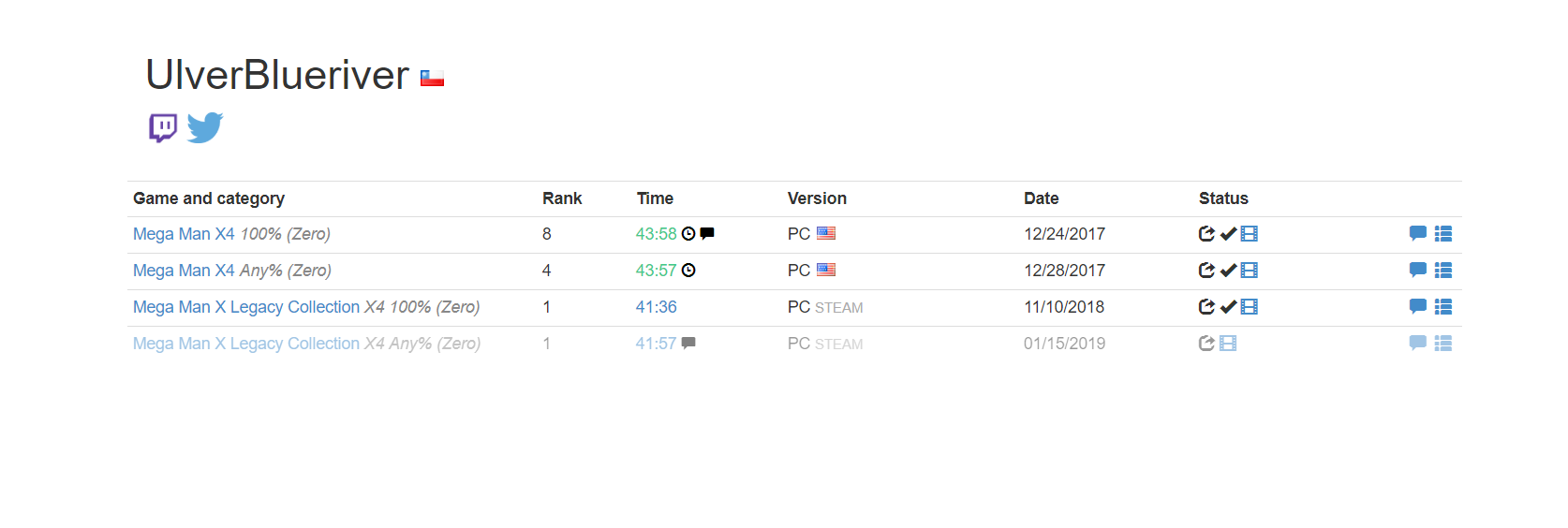Click the 41:36 time link
Screen dimensions: 1568x528
point(656,307)
